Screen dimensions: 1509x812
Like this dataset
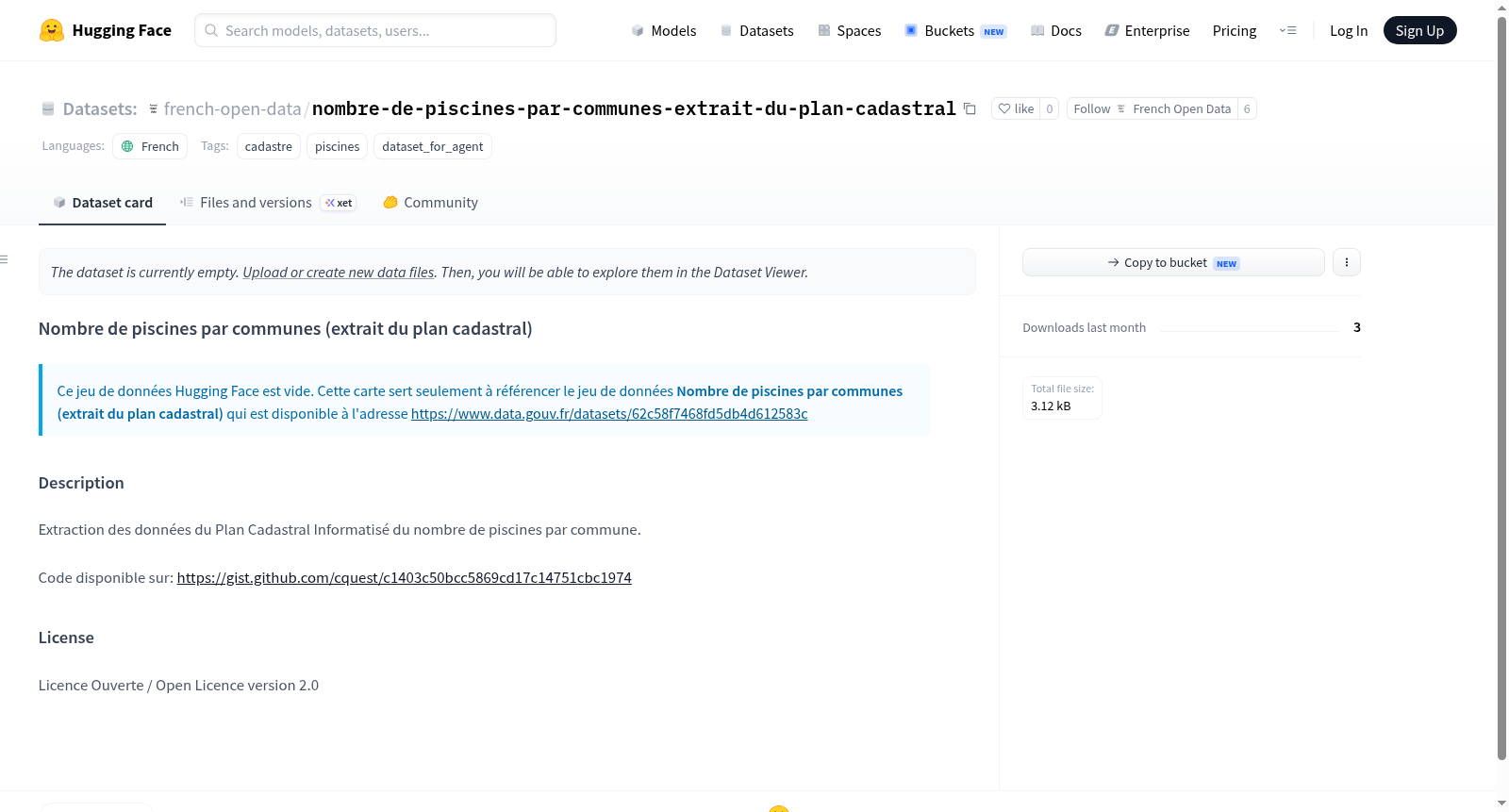click(x=1016, y=108)
